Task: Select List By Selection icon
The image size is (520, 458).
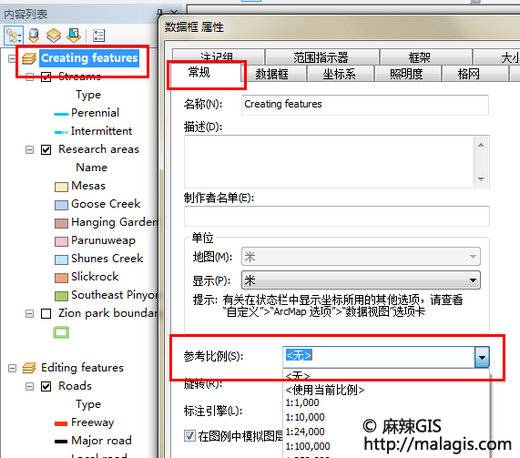Action: [74, 35]
